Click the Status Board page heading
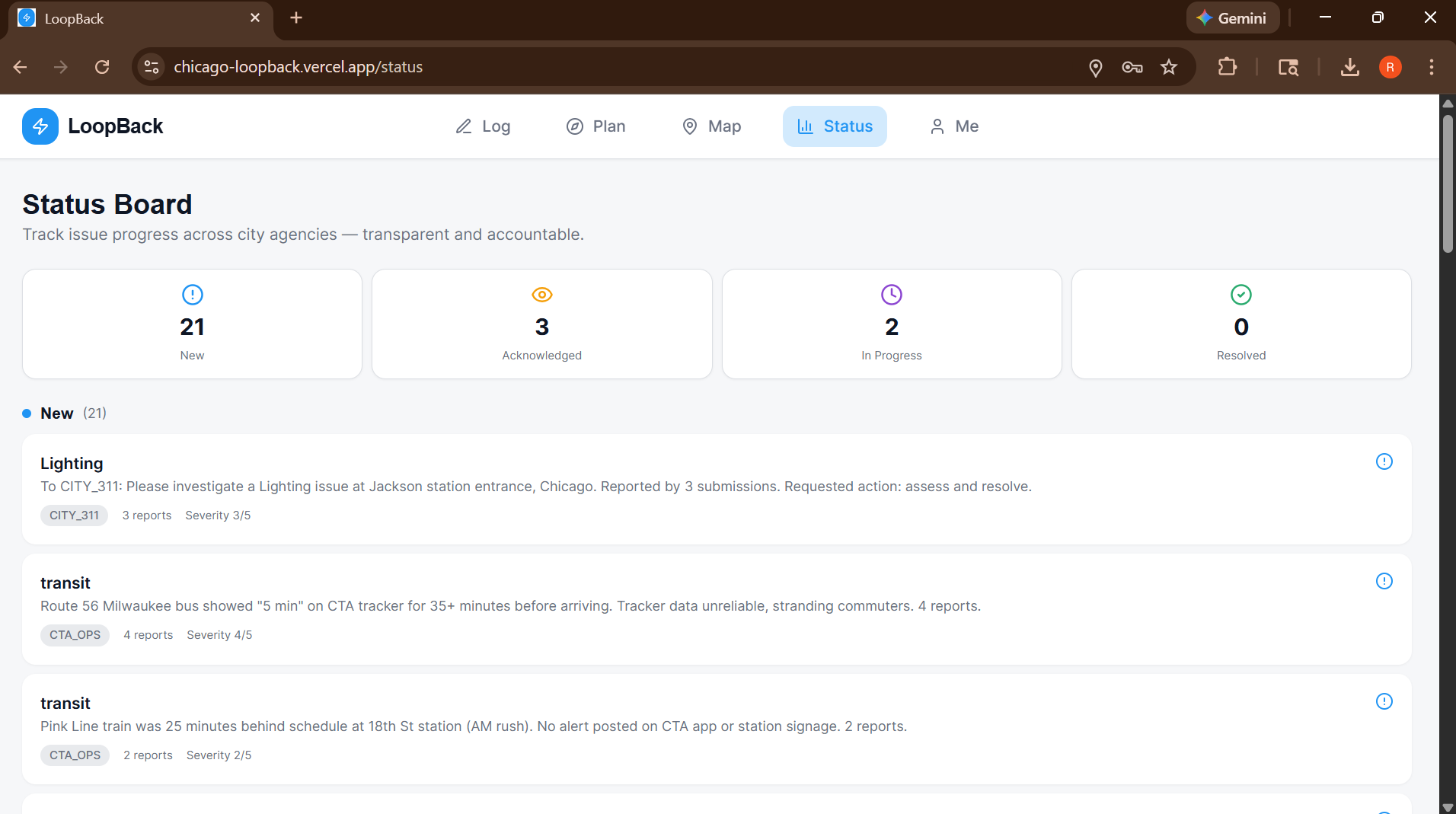 [107, 204]
